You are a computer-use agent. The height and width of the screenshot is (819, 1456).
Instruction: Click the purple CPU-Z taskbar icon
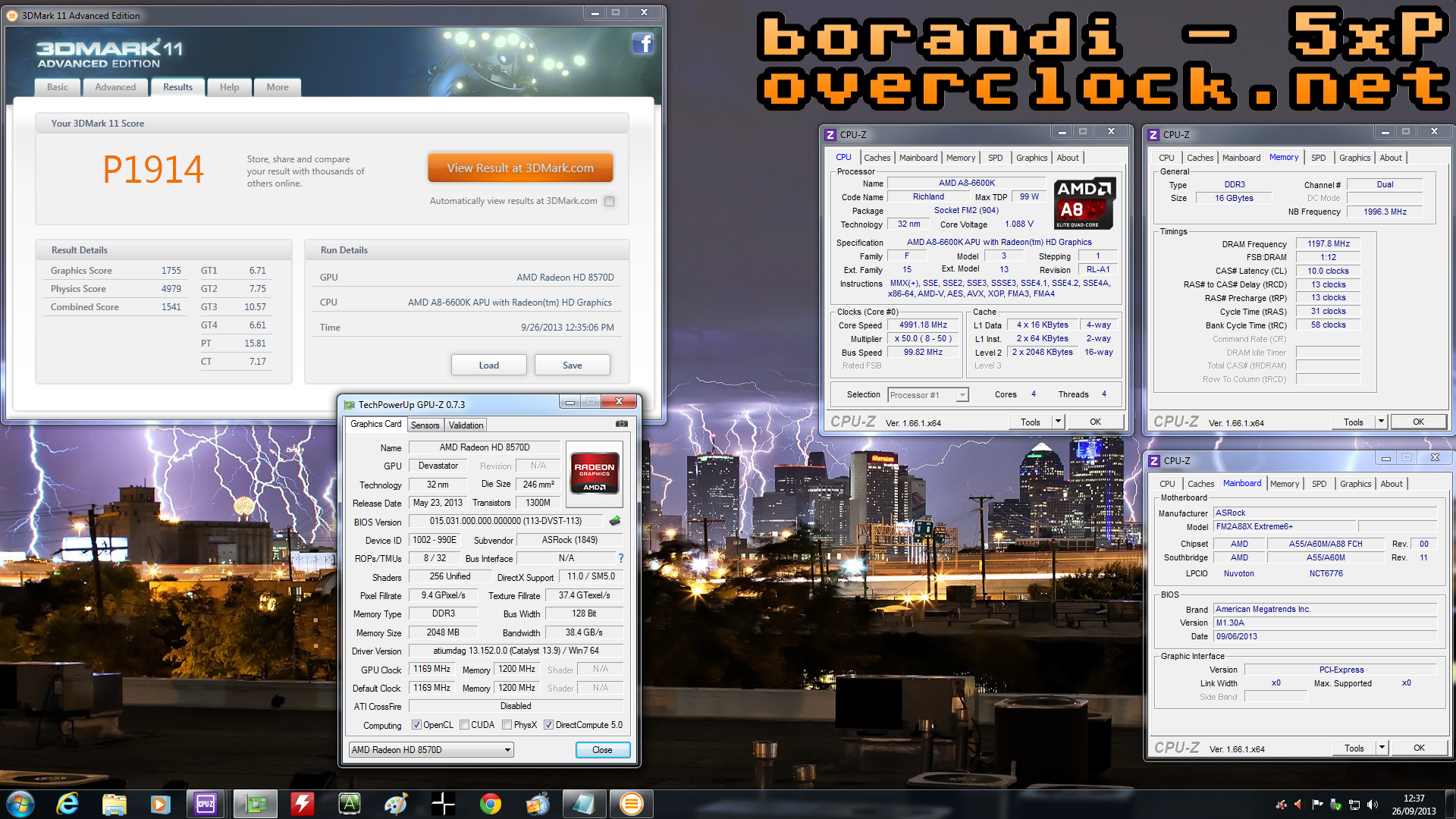(206, 804)
